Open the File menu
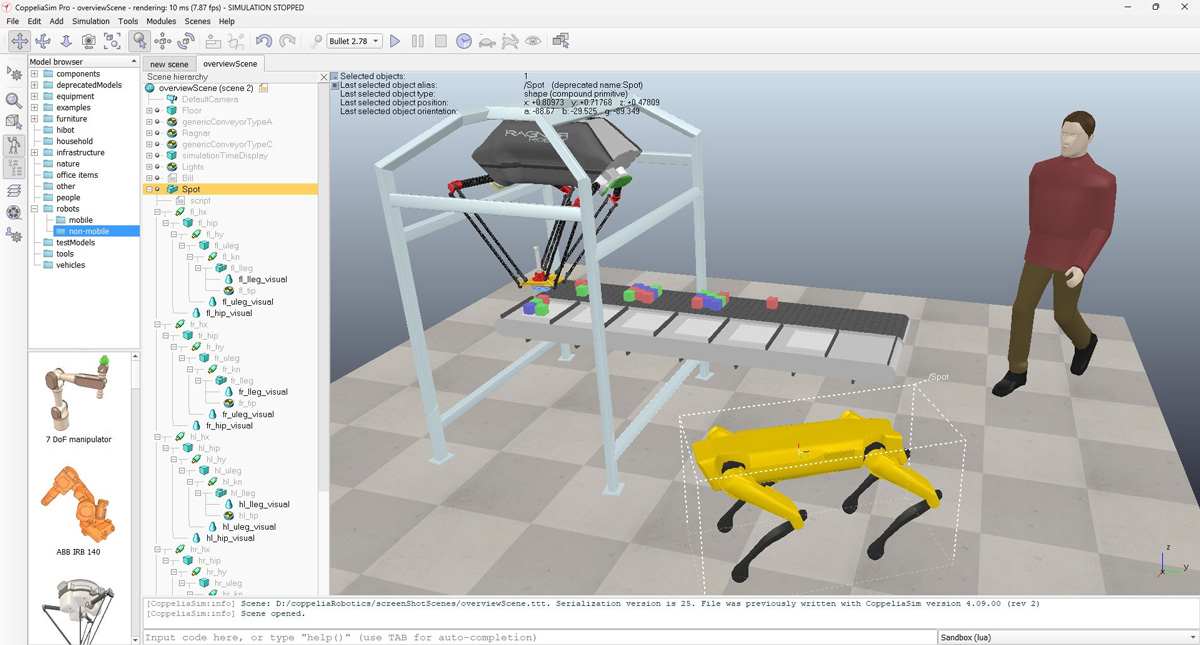 [x=13, y=21]
